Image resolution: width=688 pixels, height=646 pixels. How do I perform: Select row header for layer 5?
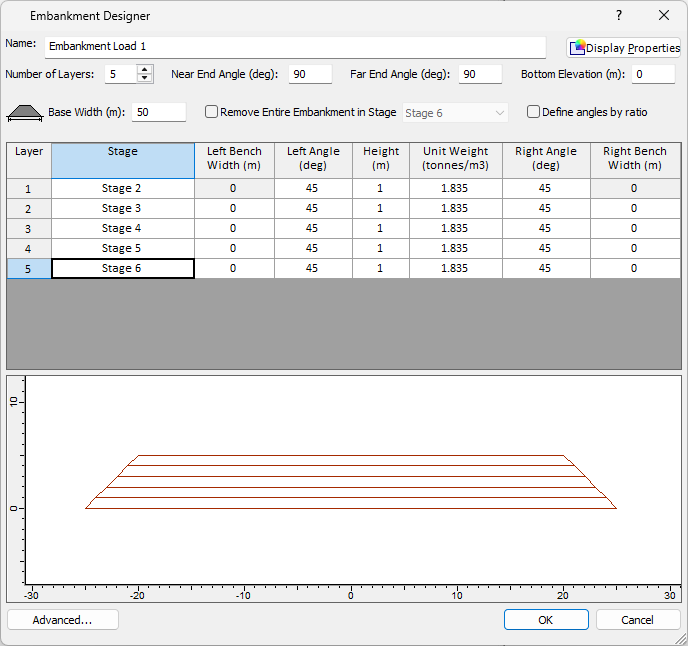(x=29, y=269)
